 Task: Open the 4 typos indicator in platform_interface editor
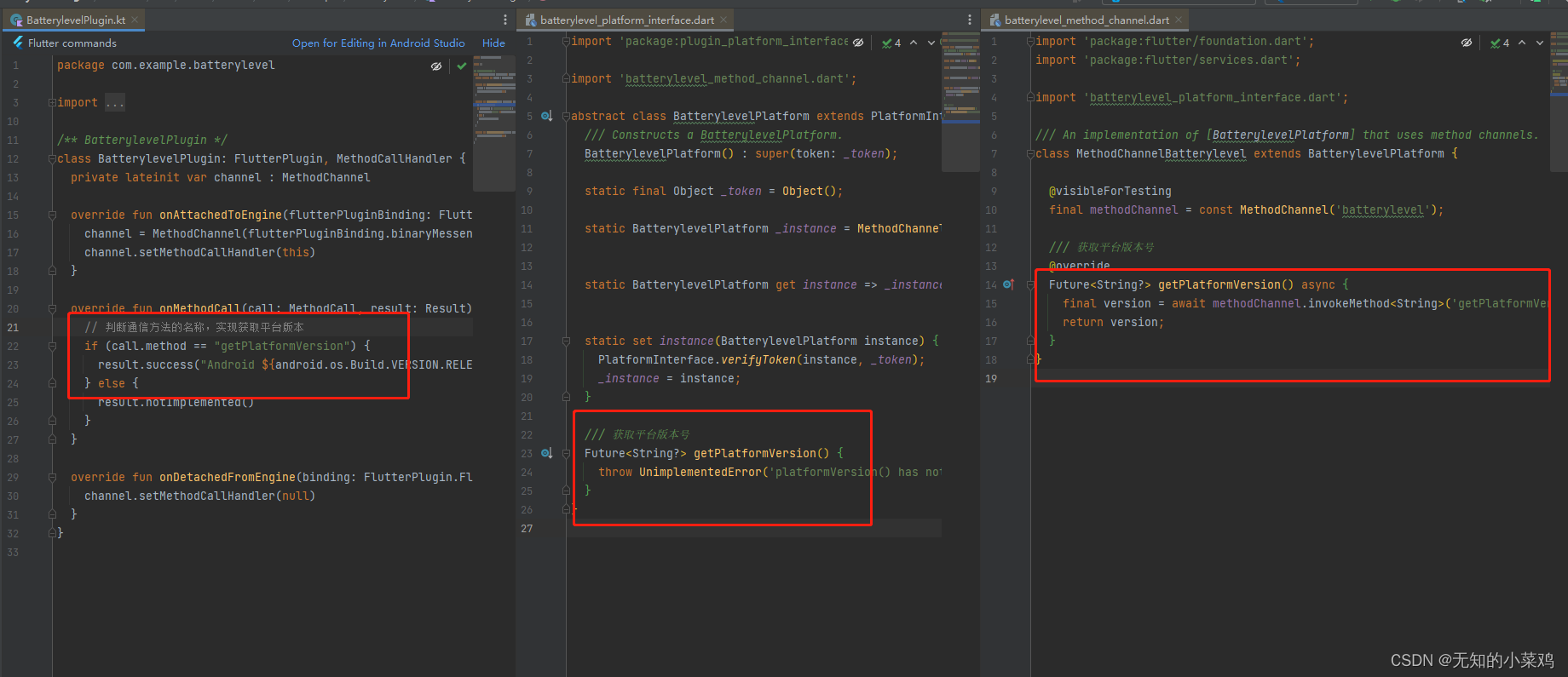click(891, 43)
